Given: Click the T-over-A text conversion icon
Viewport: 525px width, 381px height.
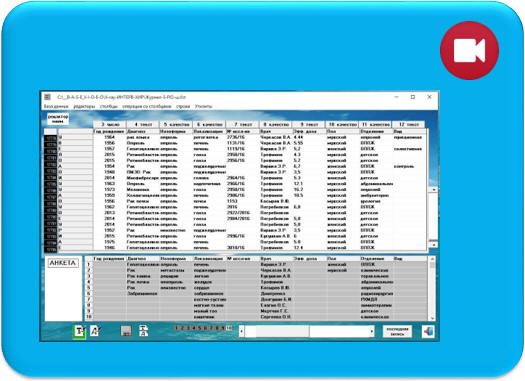Looking at the screenshot, I should pyautogui.click(x=143, y=331).
